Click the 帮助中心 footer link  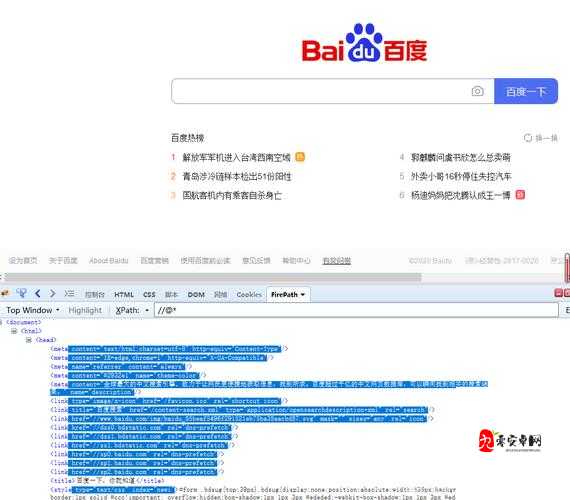coord(296,260)
